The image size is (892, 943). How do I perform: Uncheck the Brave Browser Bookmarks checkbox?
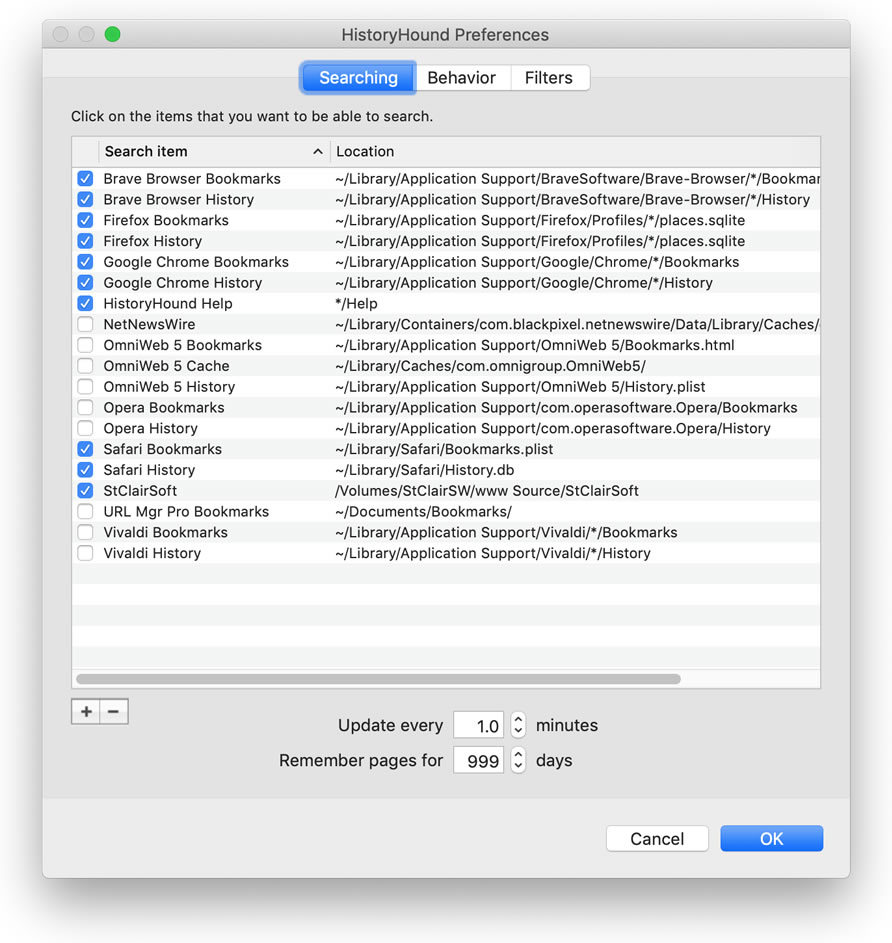pyautogui.click(x=85, y=179)
